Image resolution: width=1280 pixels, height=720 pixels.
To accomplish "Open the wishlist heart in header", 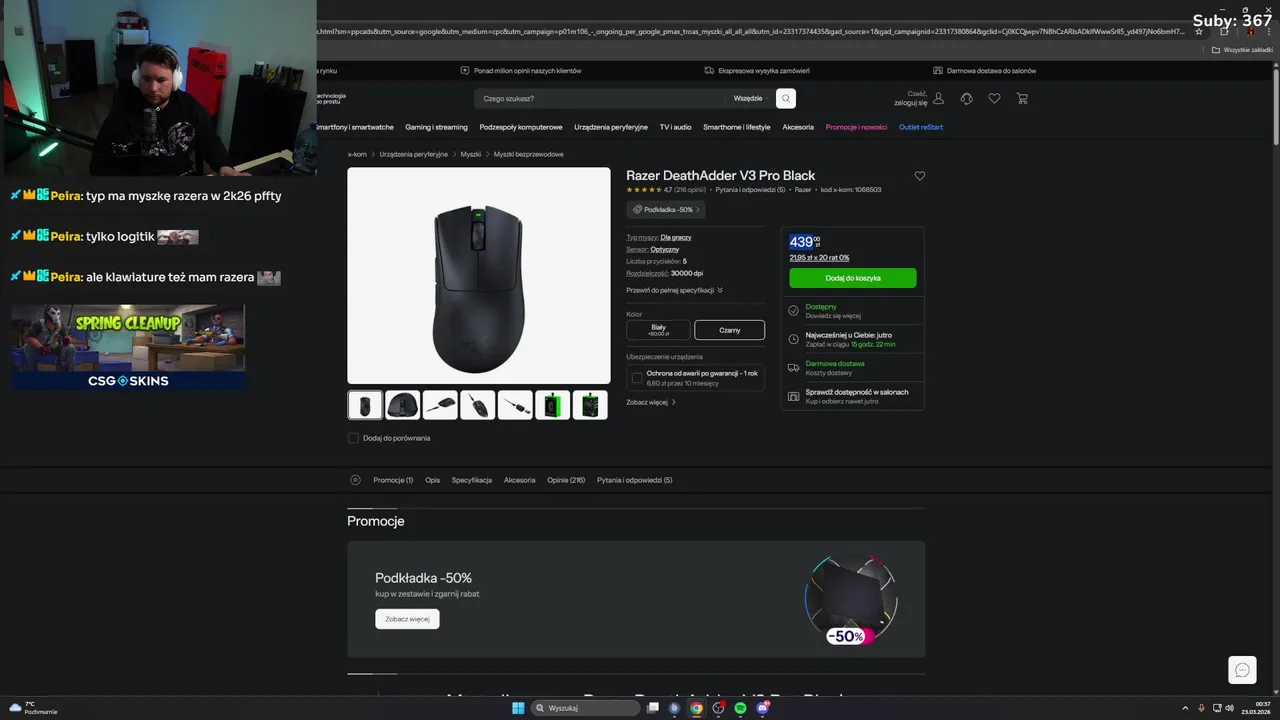I will pyautogui.click(x=994, y=98).
